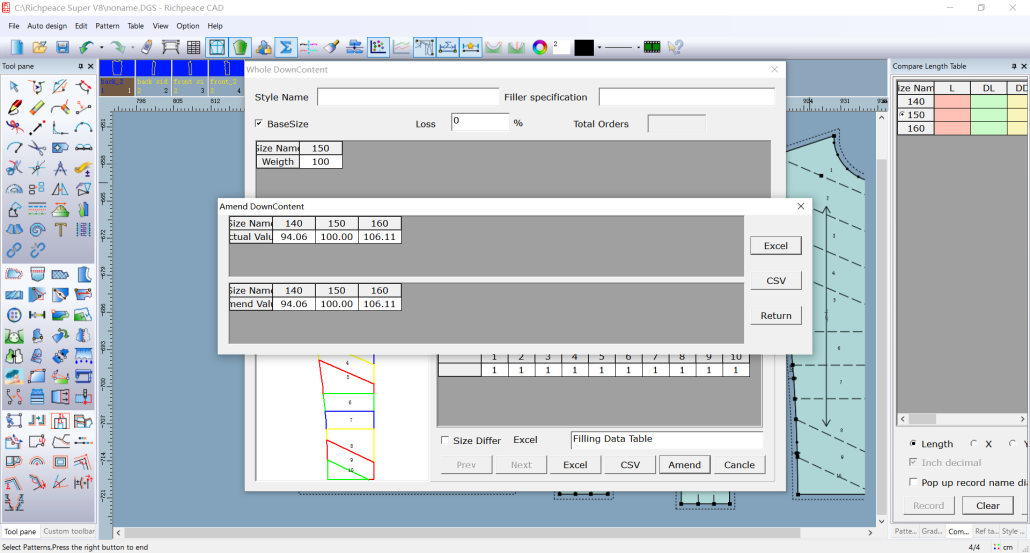The height and width of the screenshot is (553, 1030).
Task: Select the compass tool in Tool pane
Action: [x=61, y=168]
